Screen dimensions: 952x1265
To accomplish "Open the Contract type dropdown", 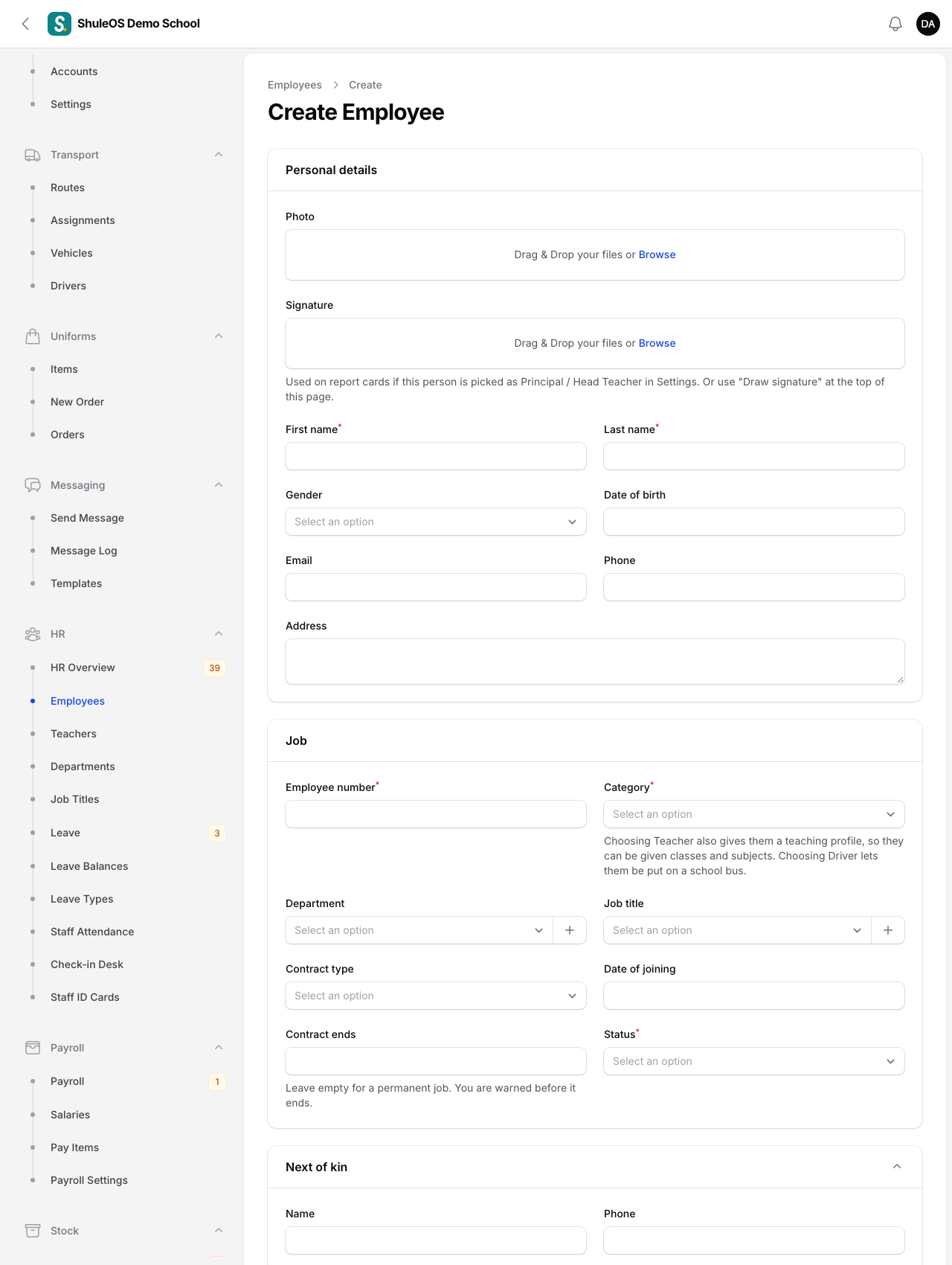I will (x=436, y=996).
